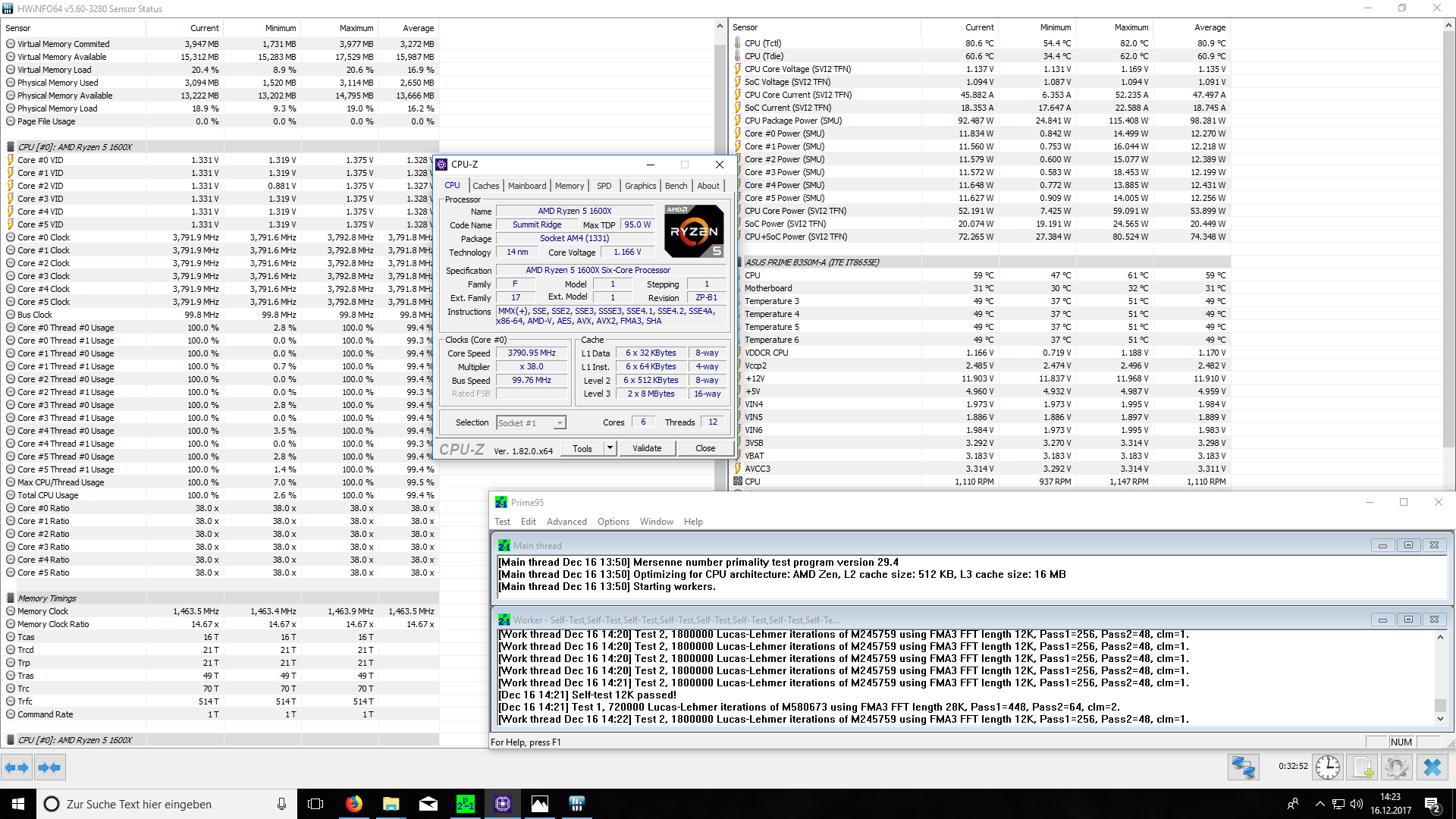1456x819 pixels.
Task: Open the Advanced menu in Prime95
Action: [x=566, y=522]
